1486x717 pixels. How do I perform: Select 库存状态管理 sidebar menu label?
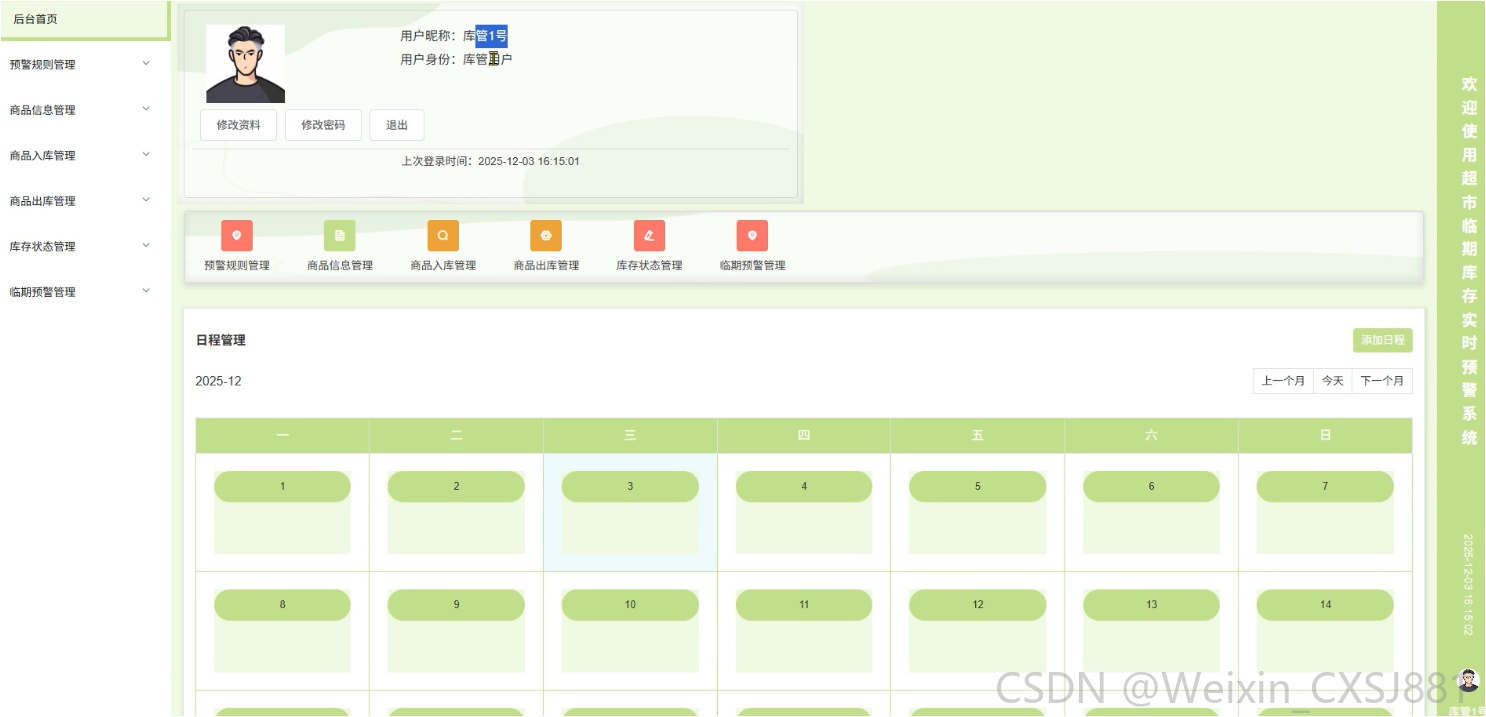[x=42, y=247]
